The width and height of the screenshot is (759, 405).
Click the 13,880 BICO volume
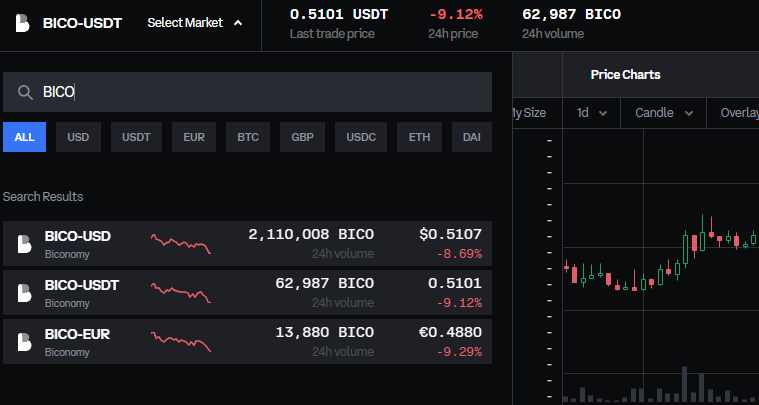tap(325, 332)
